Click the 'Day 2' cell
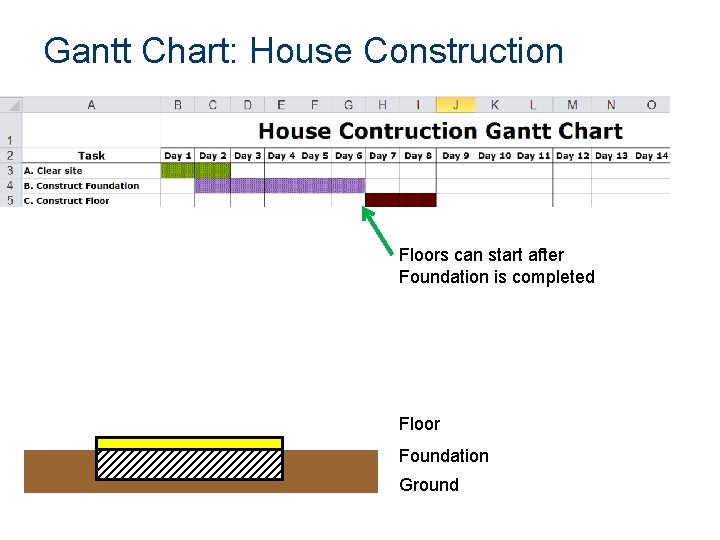 (x=213, y=155)
